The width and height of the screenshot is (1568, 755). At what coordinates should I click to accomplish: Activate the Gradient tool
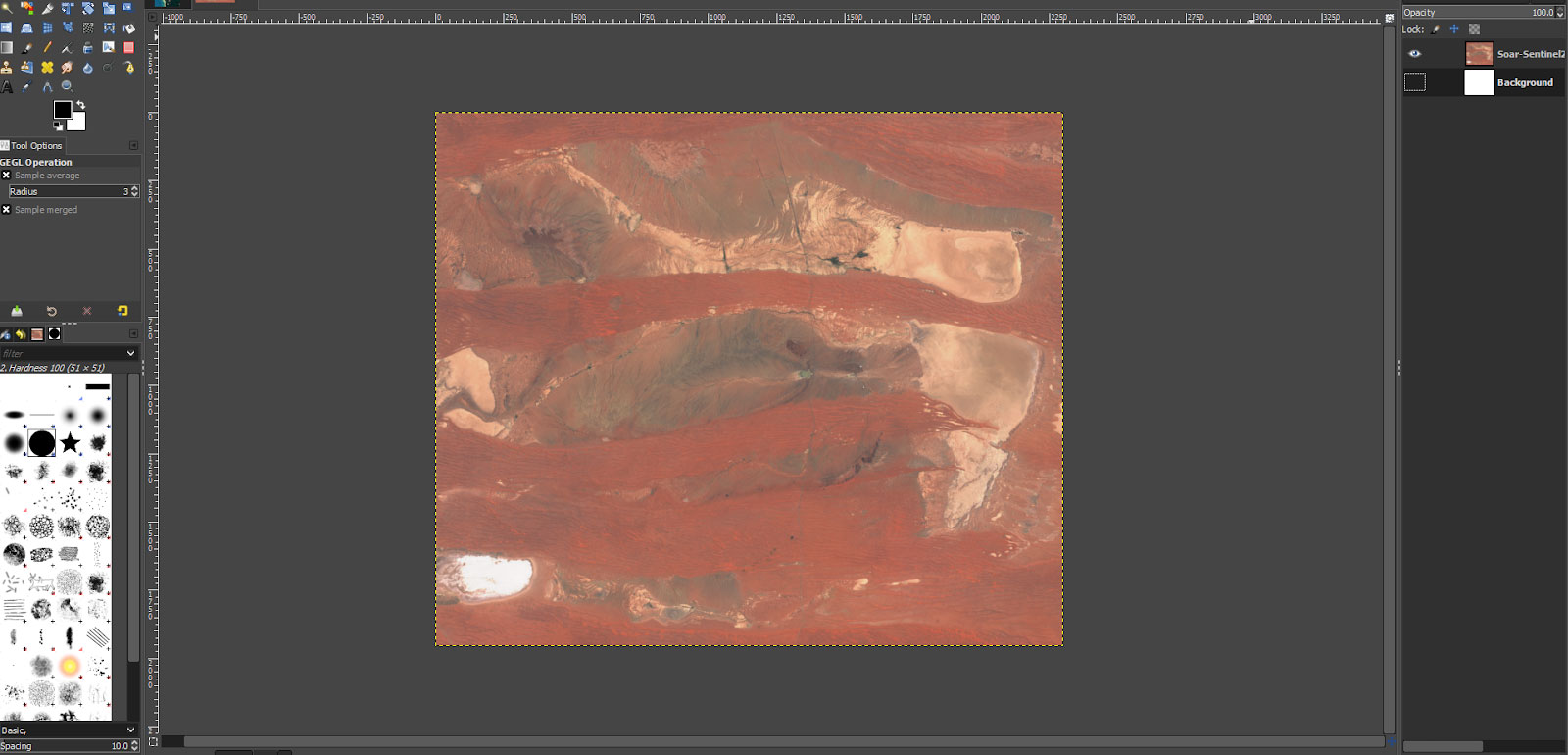click(7, 47)
